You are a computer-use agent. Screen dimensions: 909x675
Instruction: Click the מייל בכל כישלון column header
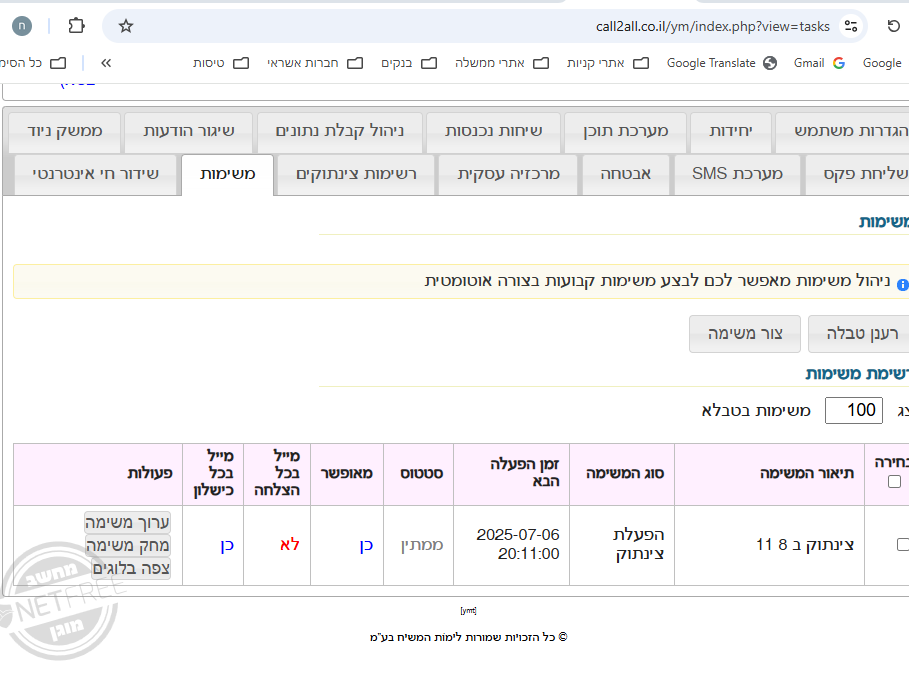point(213,474)
